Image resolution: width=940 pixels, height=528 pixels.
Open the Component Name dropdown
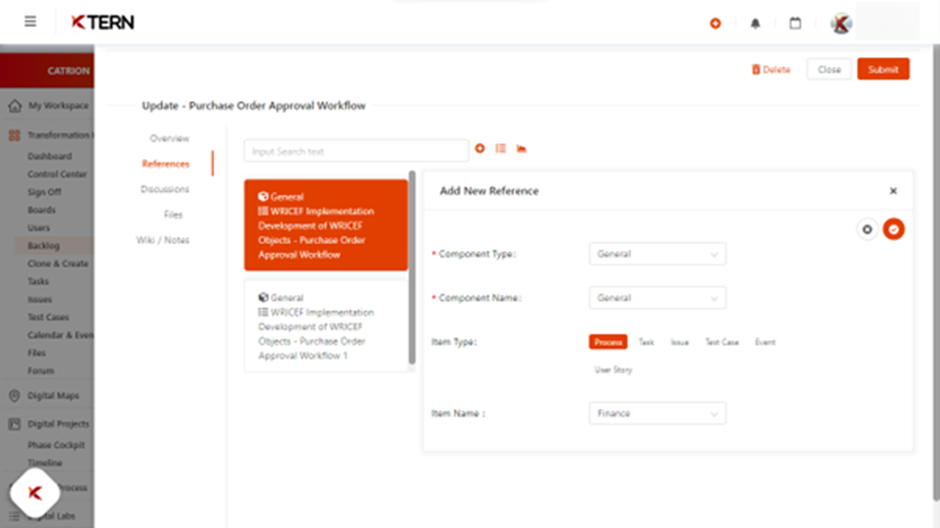(x=657, y=298)
